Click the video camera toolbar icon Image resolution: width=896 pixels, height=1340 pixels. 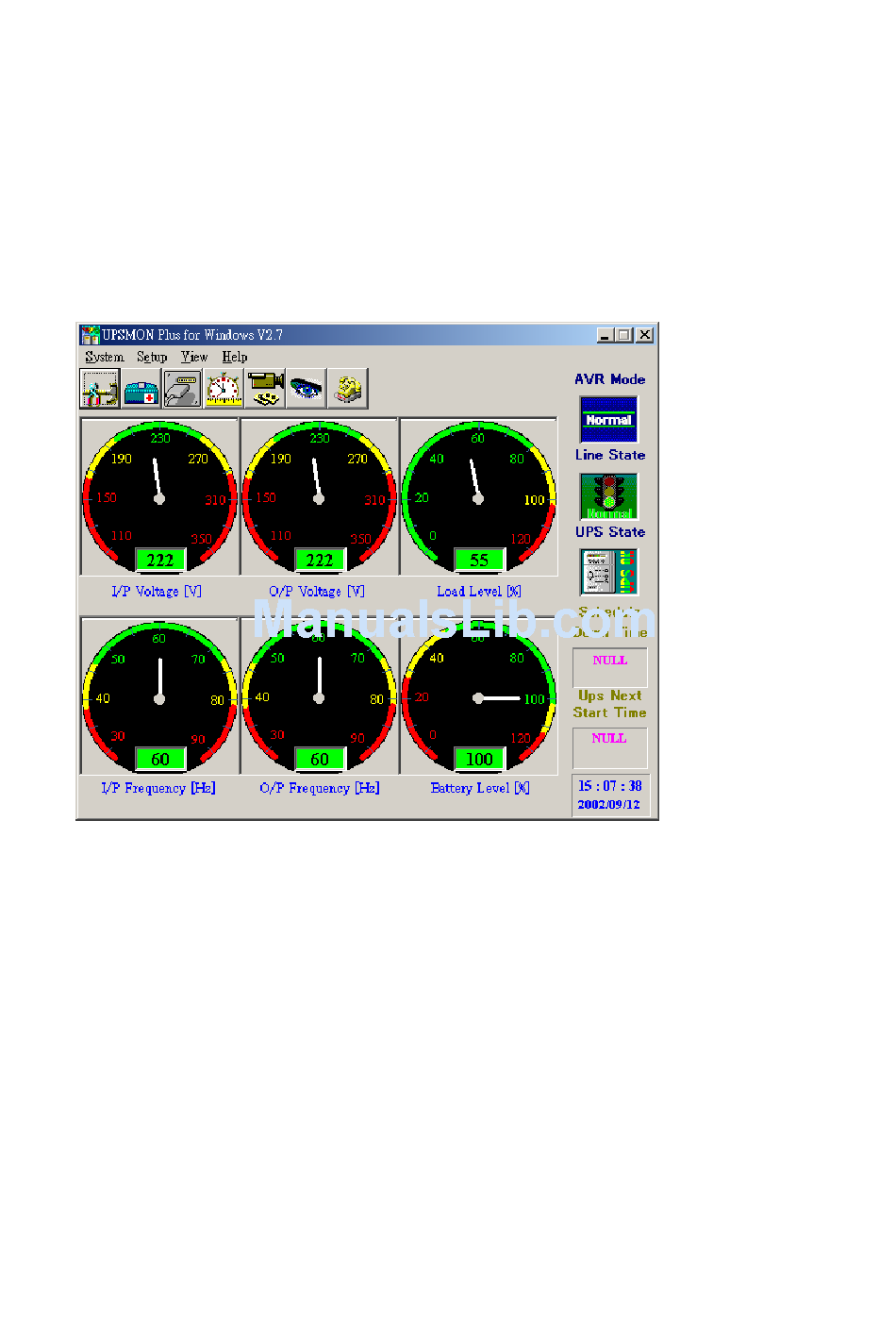coord(265,388)
